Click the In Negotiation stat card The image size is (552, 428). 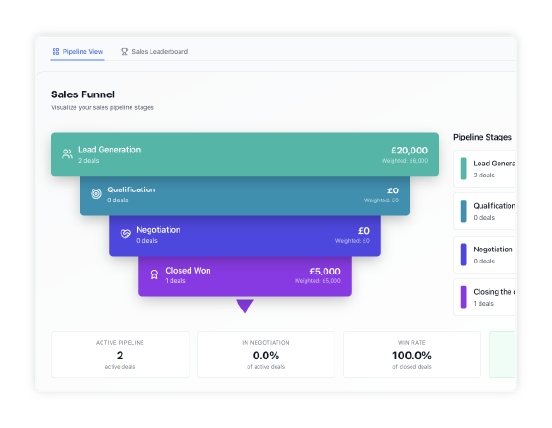[266, 354]
